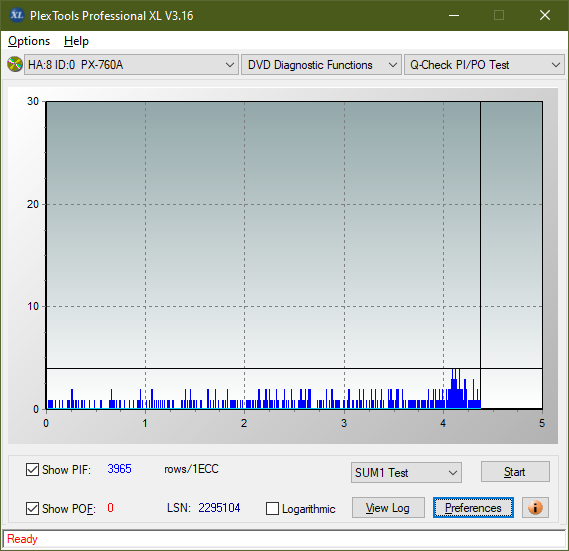The width and height of the screenshot is (569, 551).
Task: Click the LSN value 2295104
Action: [219, 508]
